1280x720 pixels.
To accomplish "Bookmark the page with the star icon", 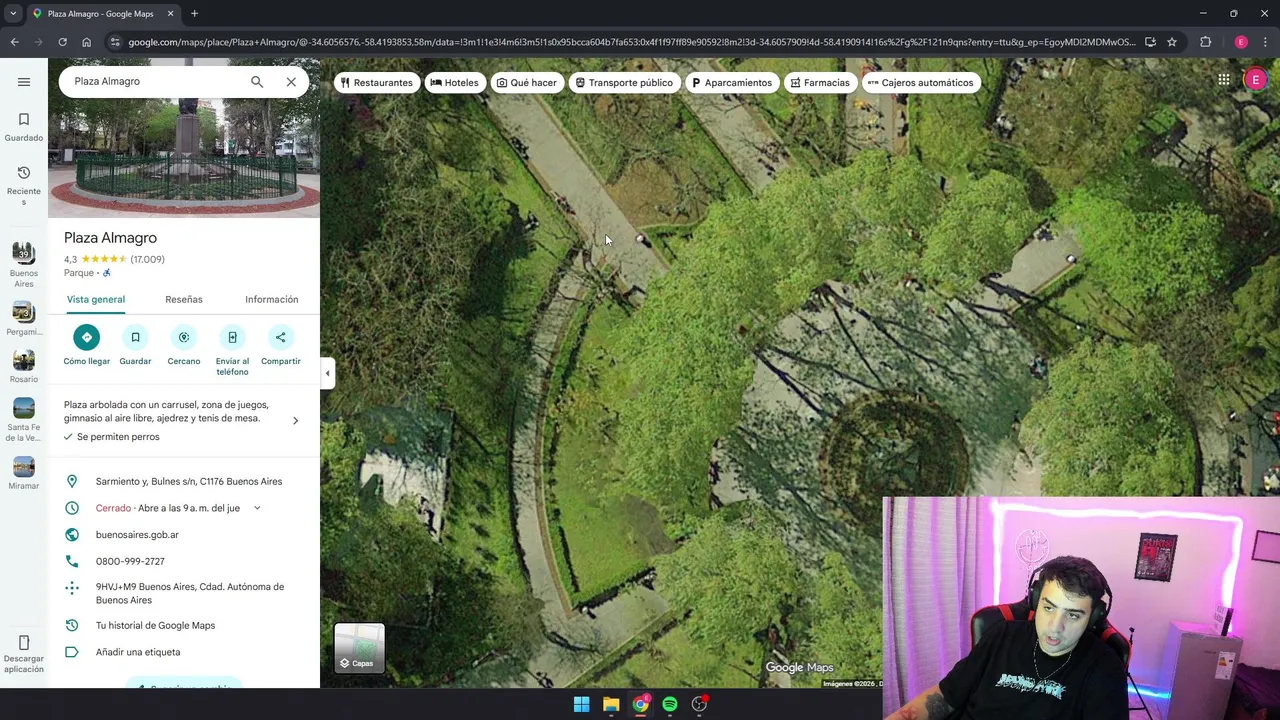I will pyautogui.click(x=1172, y=42).
